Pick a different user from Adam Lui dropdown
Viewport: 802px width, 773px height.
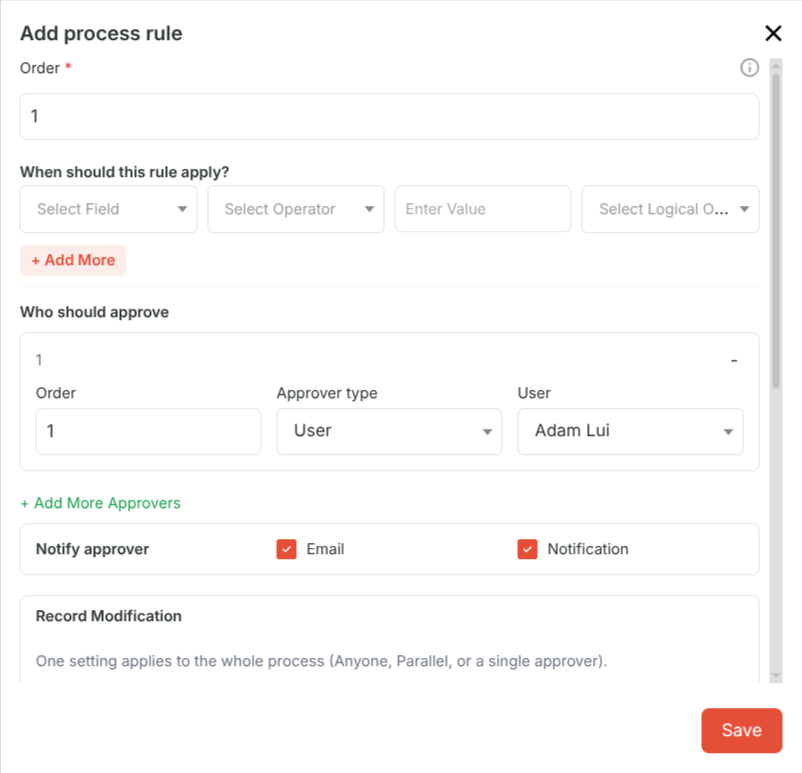630,431
